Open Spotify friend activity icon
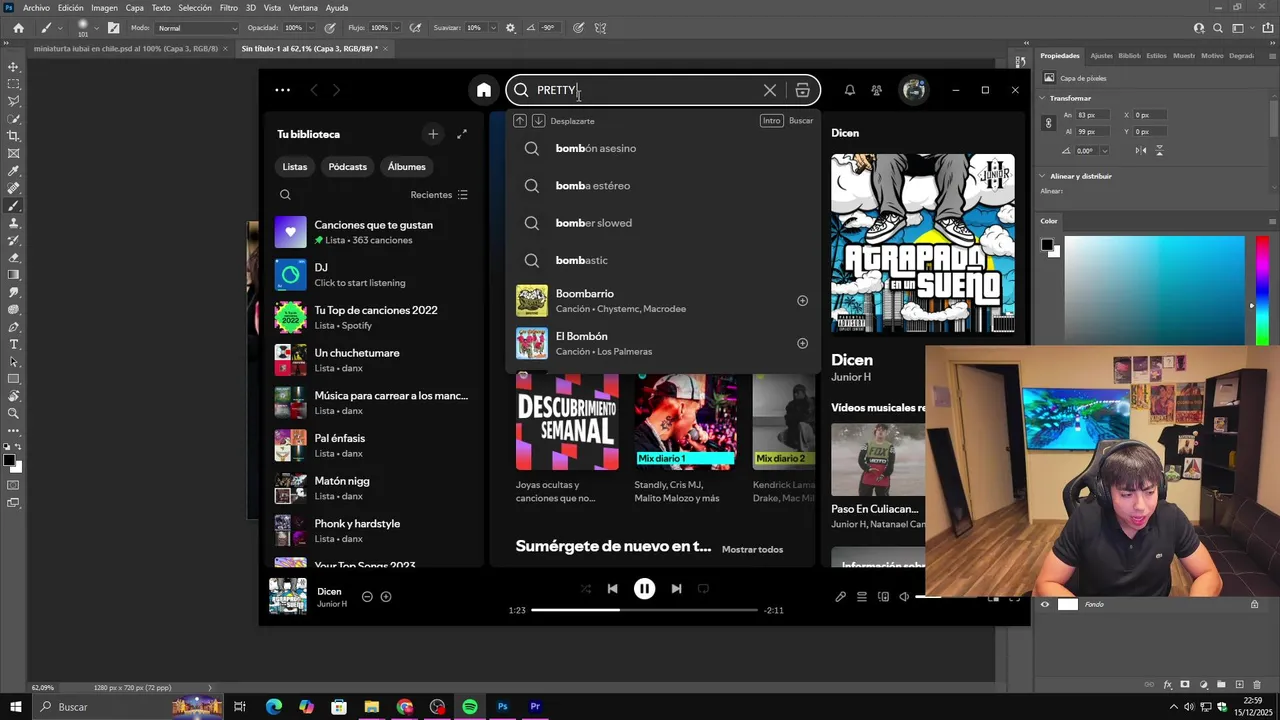 point(876,90)
